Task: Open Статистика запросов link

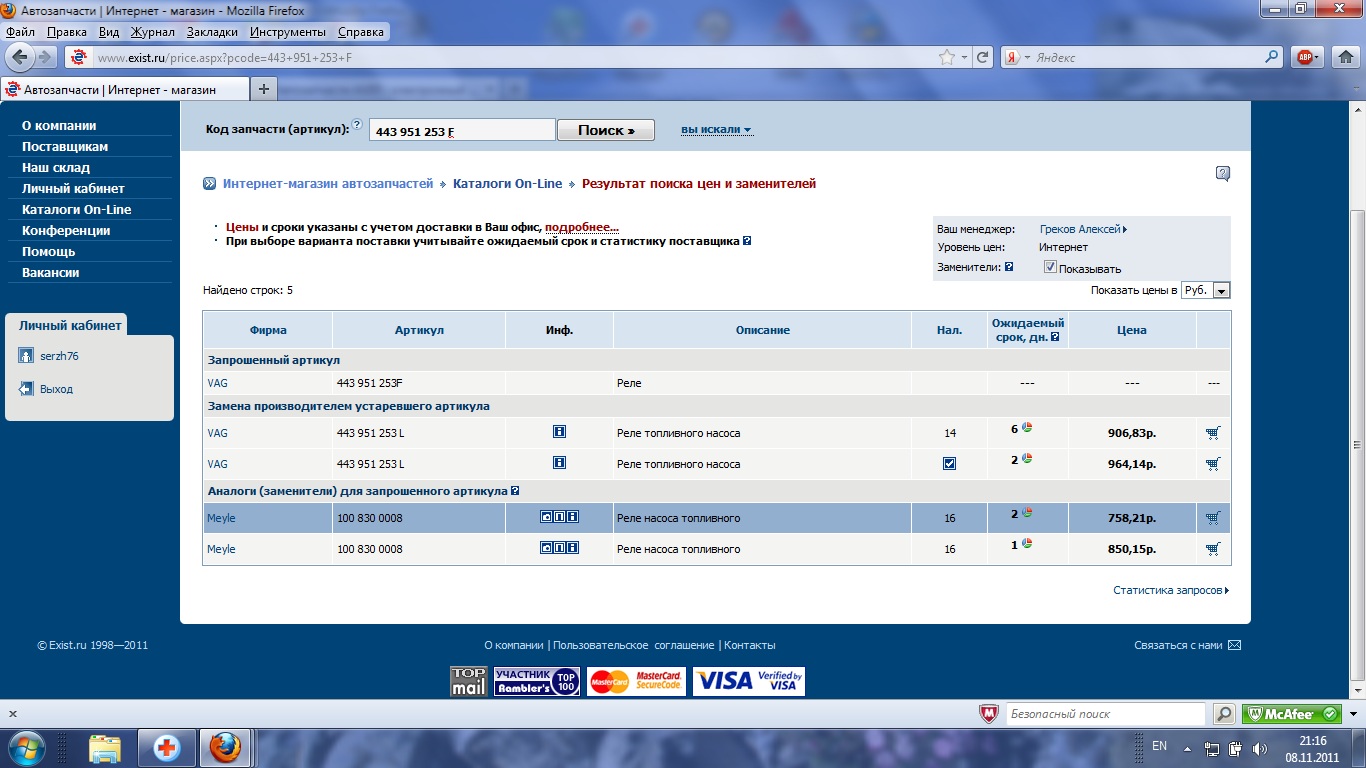Action: [x=1171, y=590]
